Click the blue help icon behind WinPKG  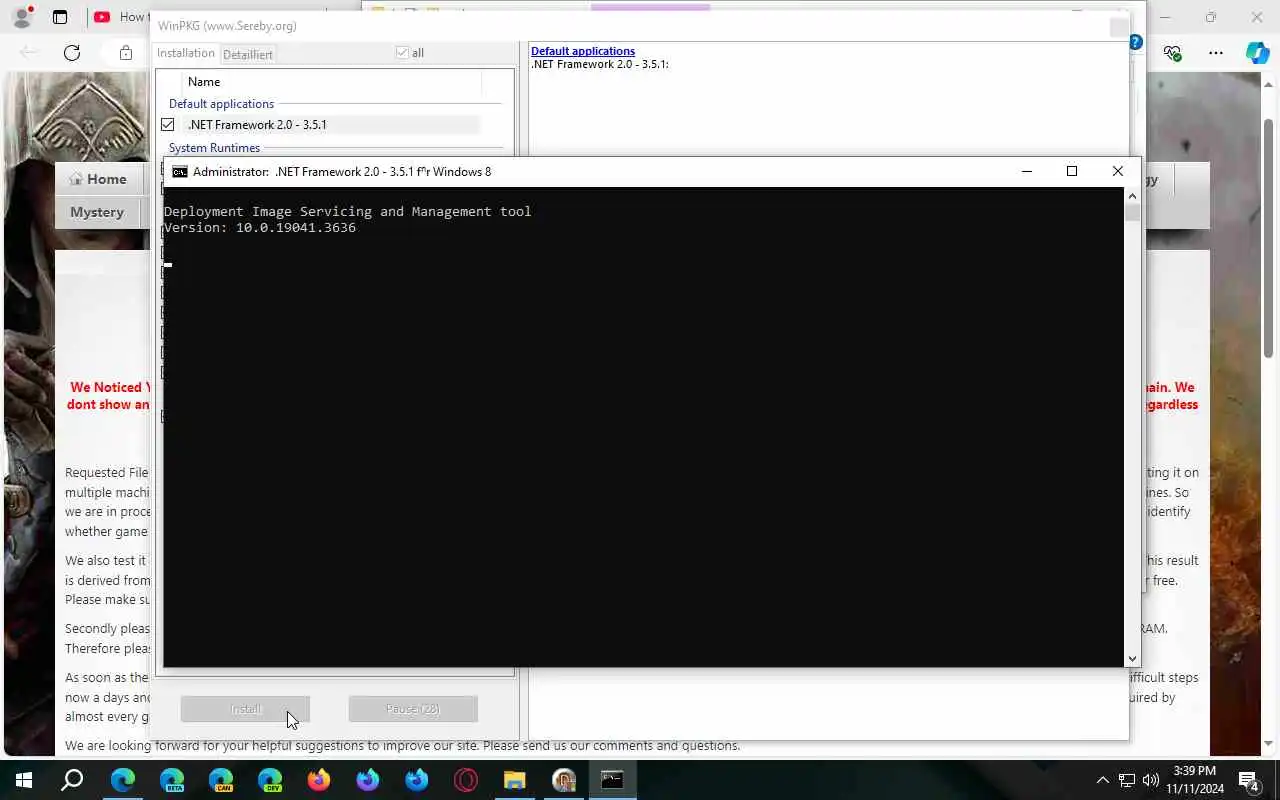click(x=1136, y=42)
